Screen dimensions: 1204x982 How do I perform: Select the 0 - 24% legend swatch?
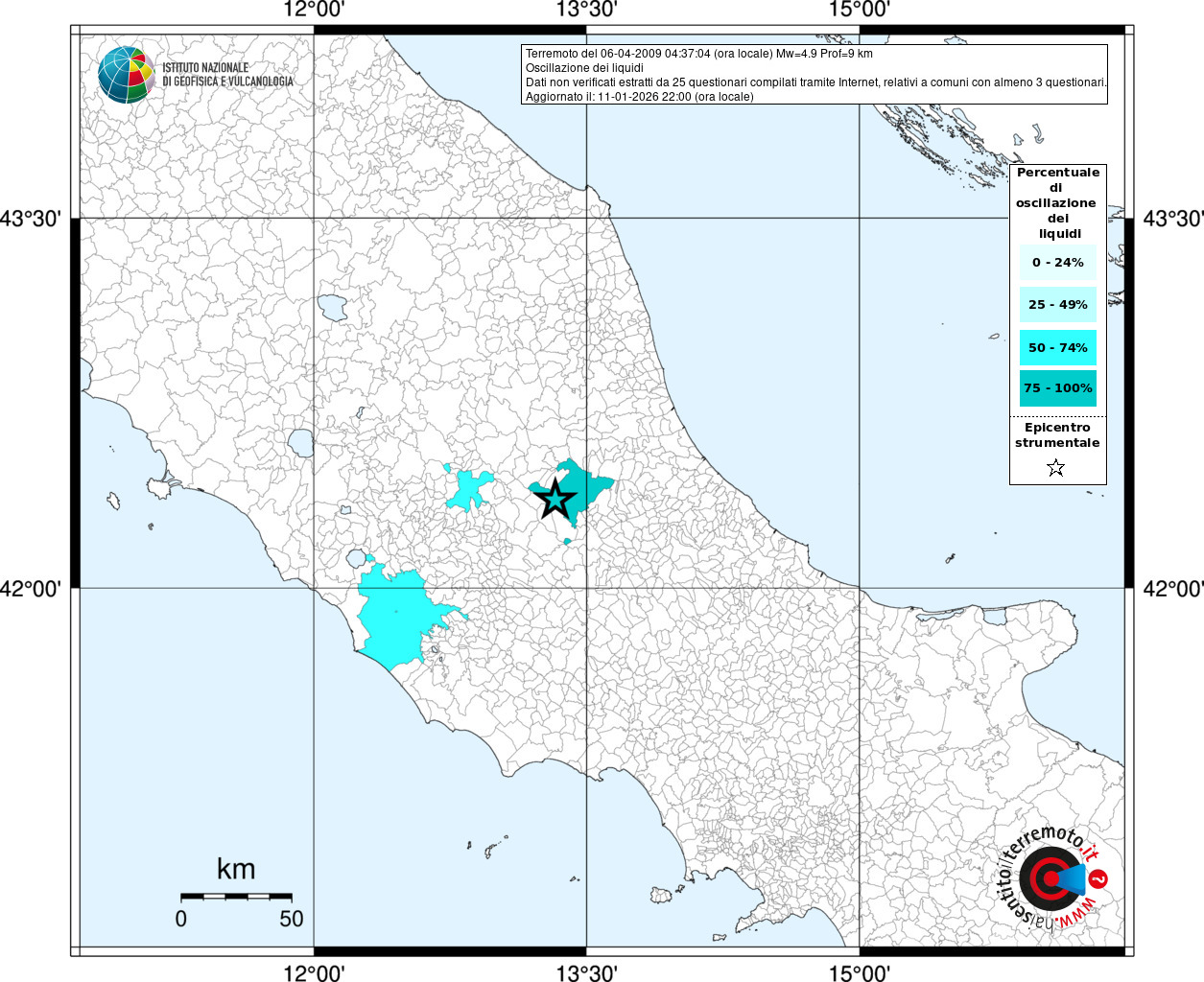click(1058, 263)
